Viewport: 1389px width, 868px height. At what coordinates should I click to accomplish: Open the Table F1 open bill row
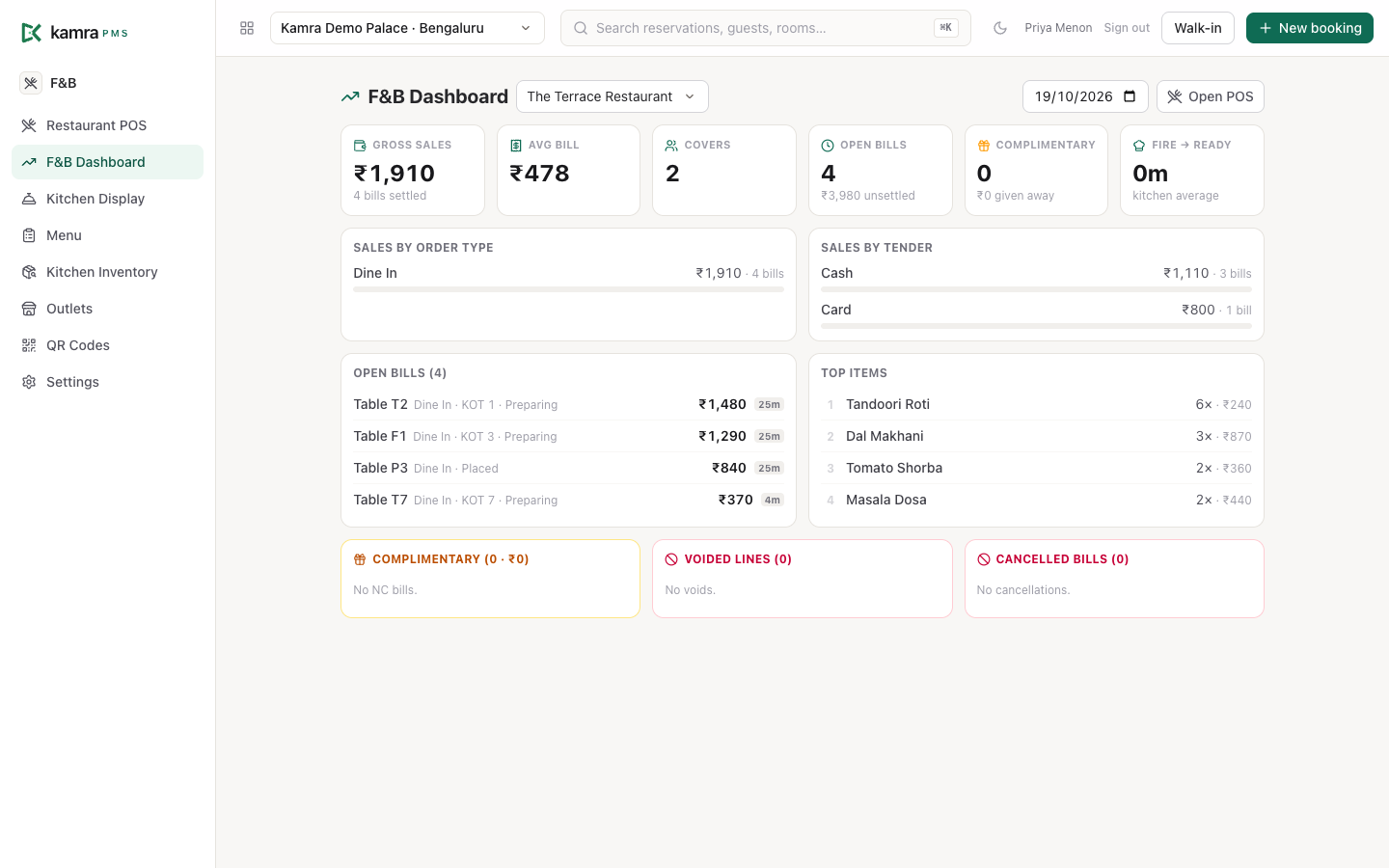pyautogui.click(x=568, y=436)
